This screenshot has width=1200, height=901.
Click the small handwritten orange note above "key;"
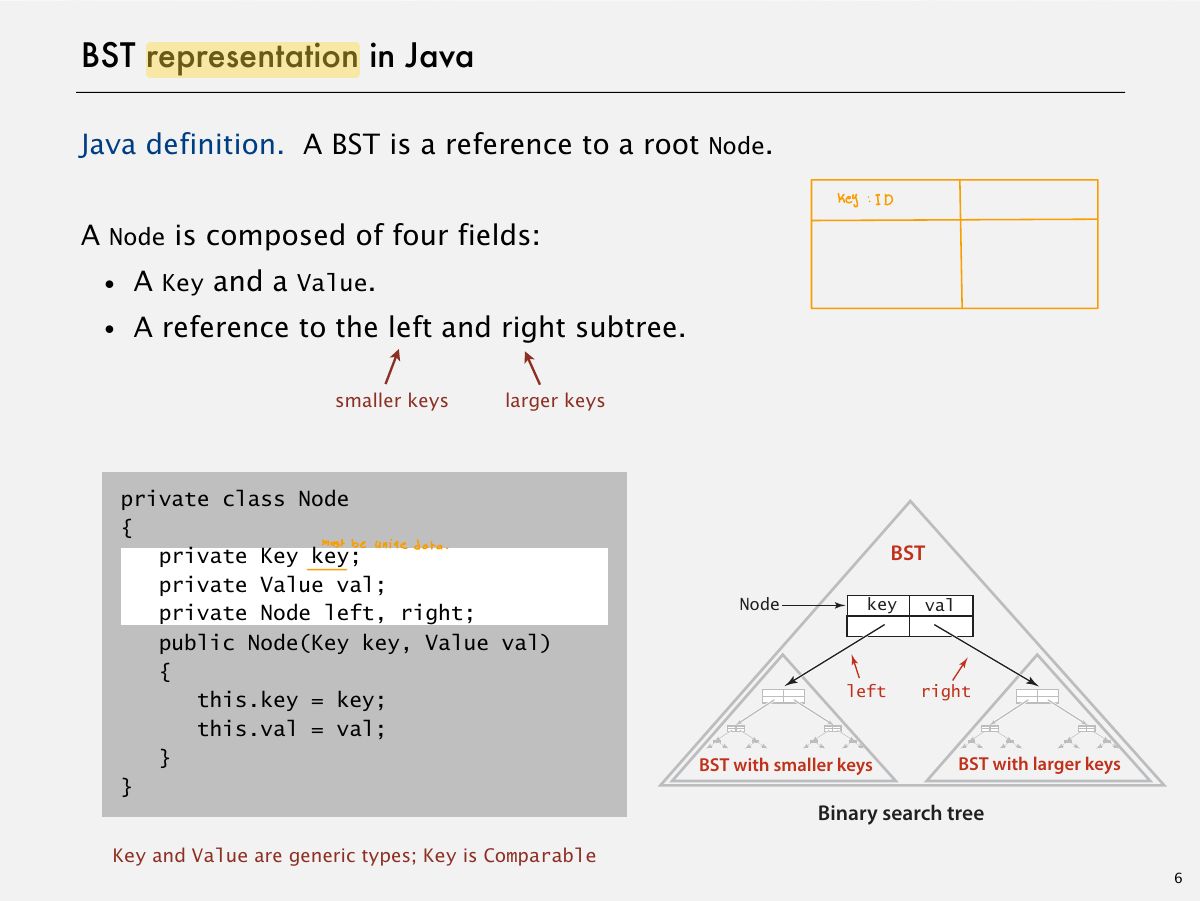point(385,545)
